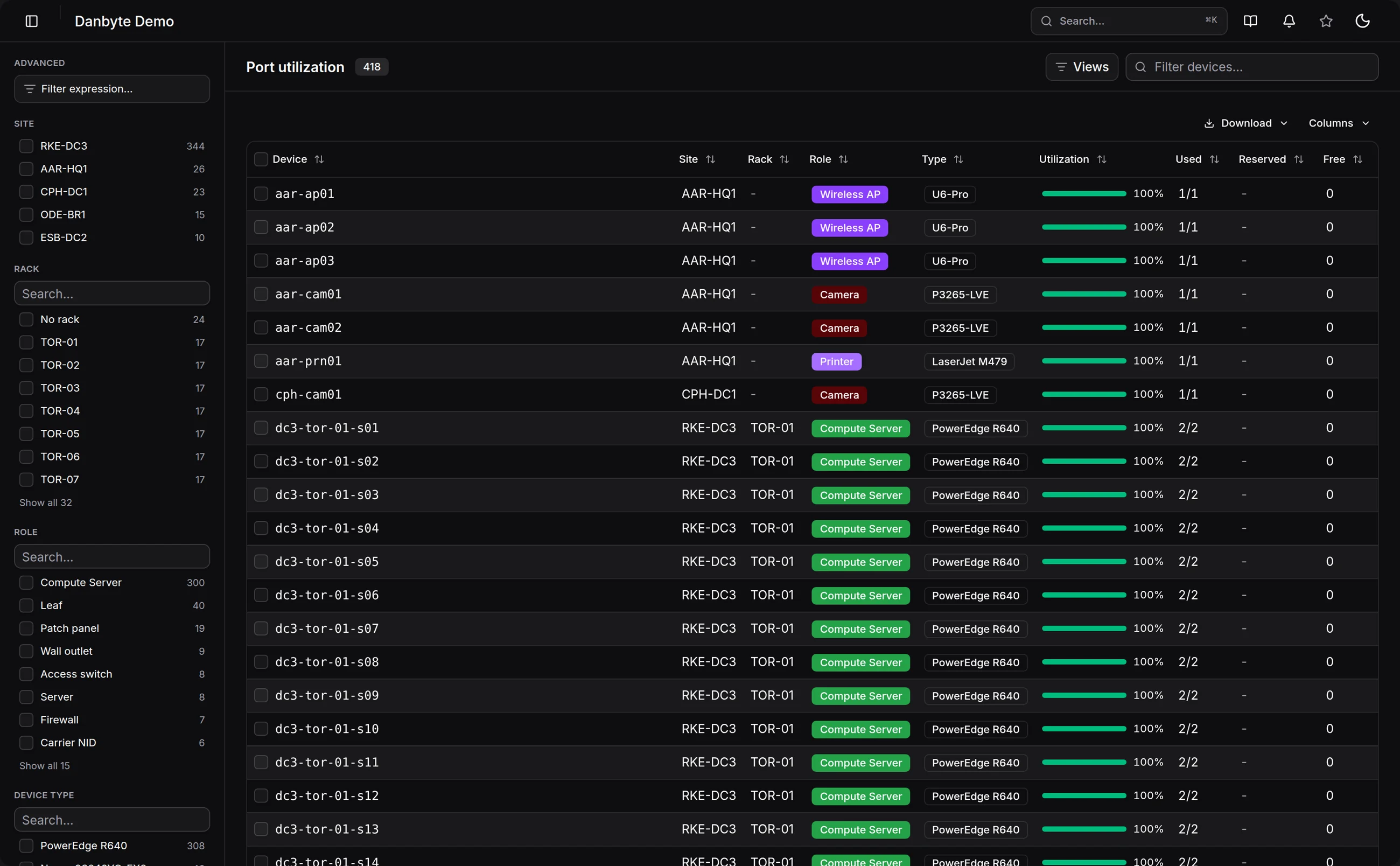The width and height of the screenshot is (1400, 866).
Task: Check the AAR-HQ1 site filter
Action: [x=26, y=169]
